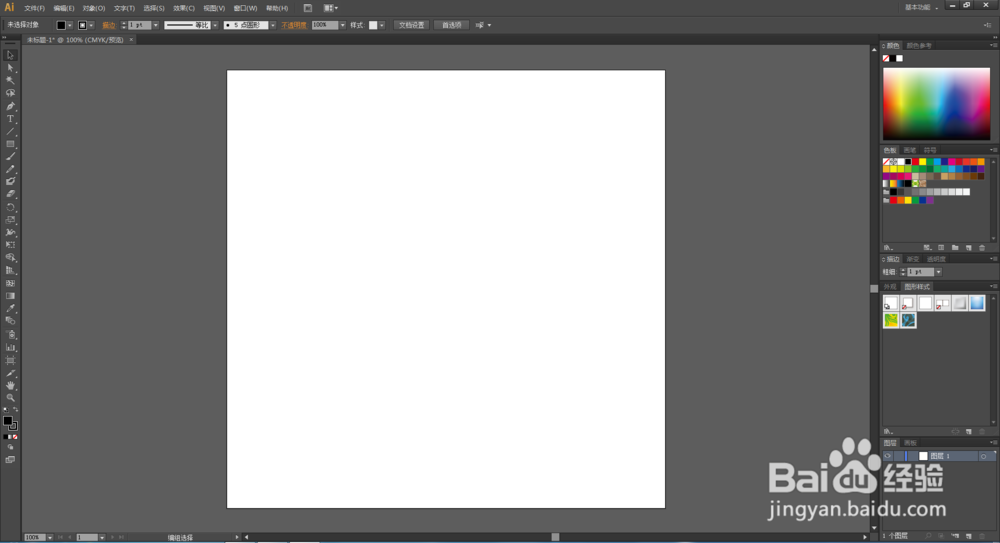Image resolution: width=1000 pixels, height=543 pixels.
Task: Set paint mode to Gradient in toolbar
Action: pos(10,437)
